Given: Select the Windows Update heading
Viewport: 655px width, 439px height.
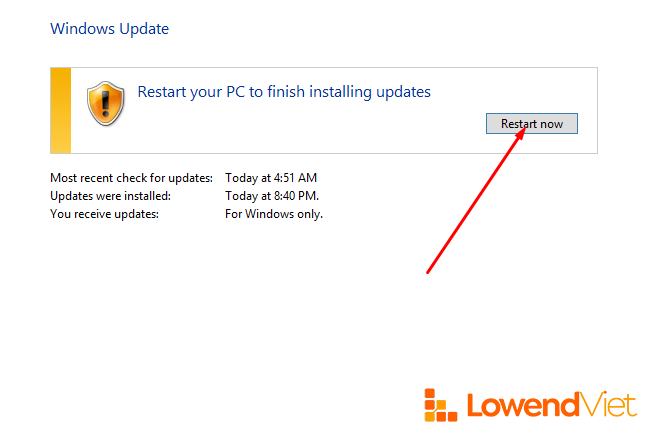Looking at the screenshot, I should coord(109,29).
